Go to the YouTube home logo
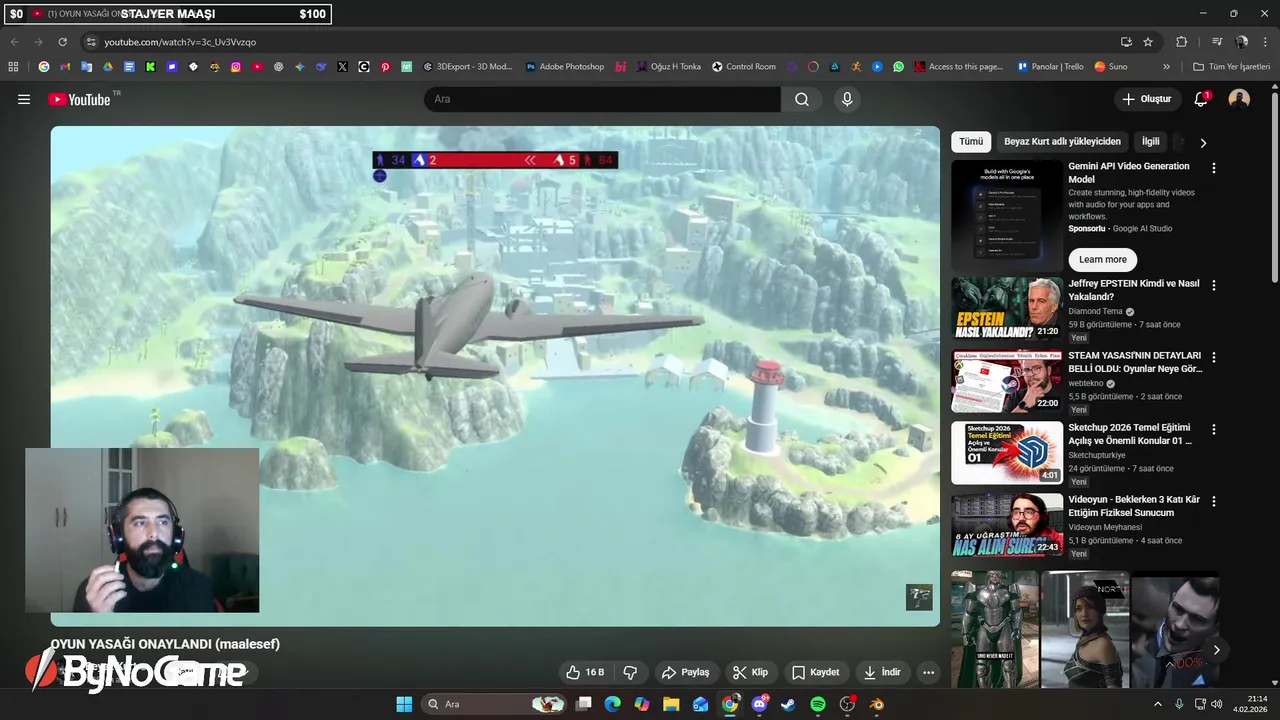 [82, 99]
